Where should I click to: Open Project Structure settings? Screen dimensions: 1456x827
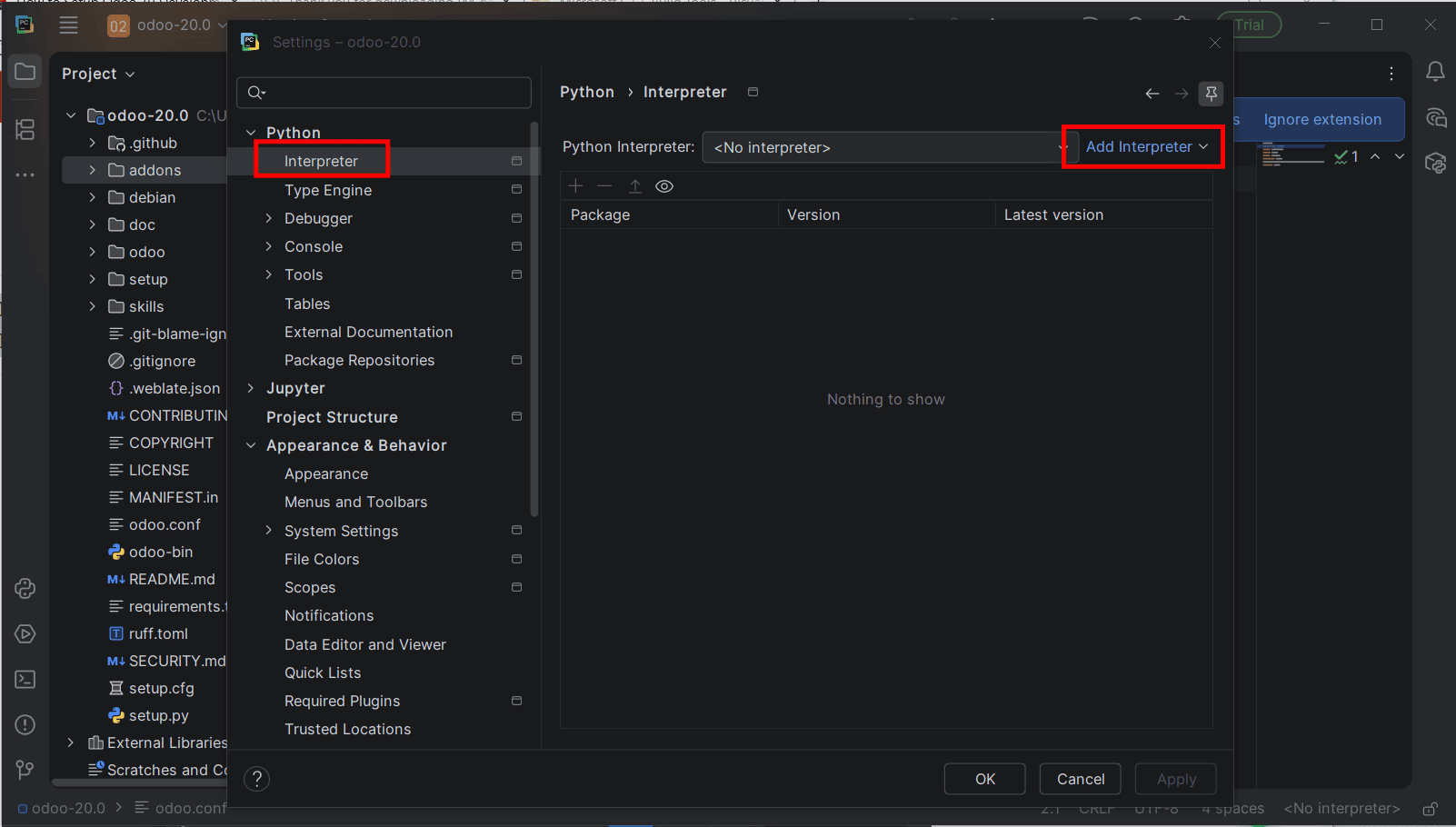(x=332, y=417)
